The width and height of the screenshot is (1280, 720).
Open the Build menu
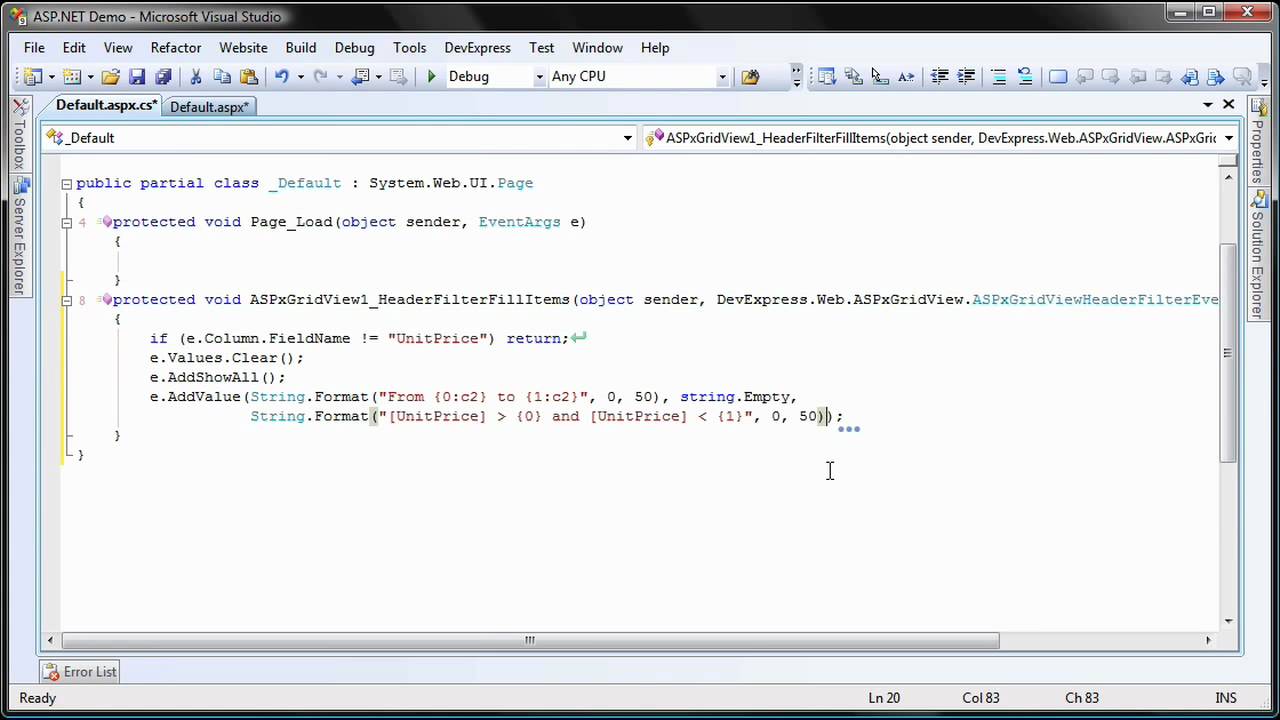click(301, 48)
